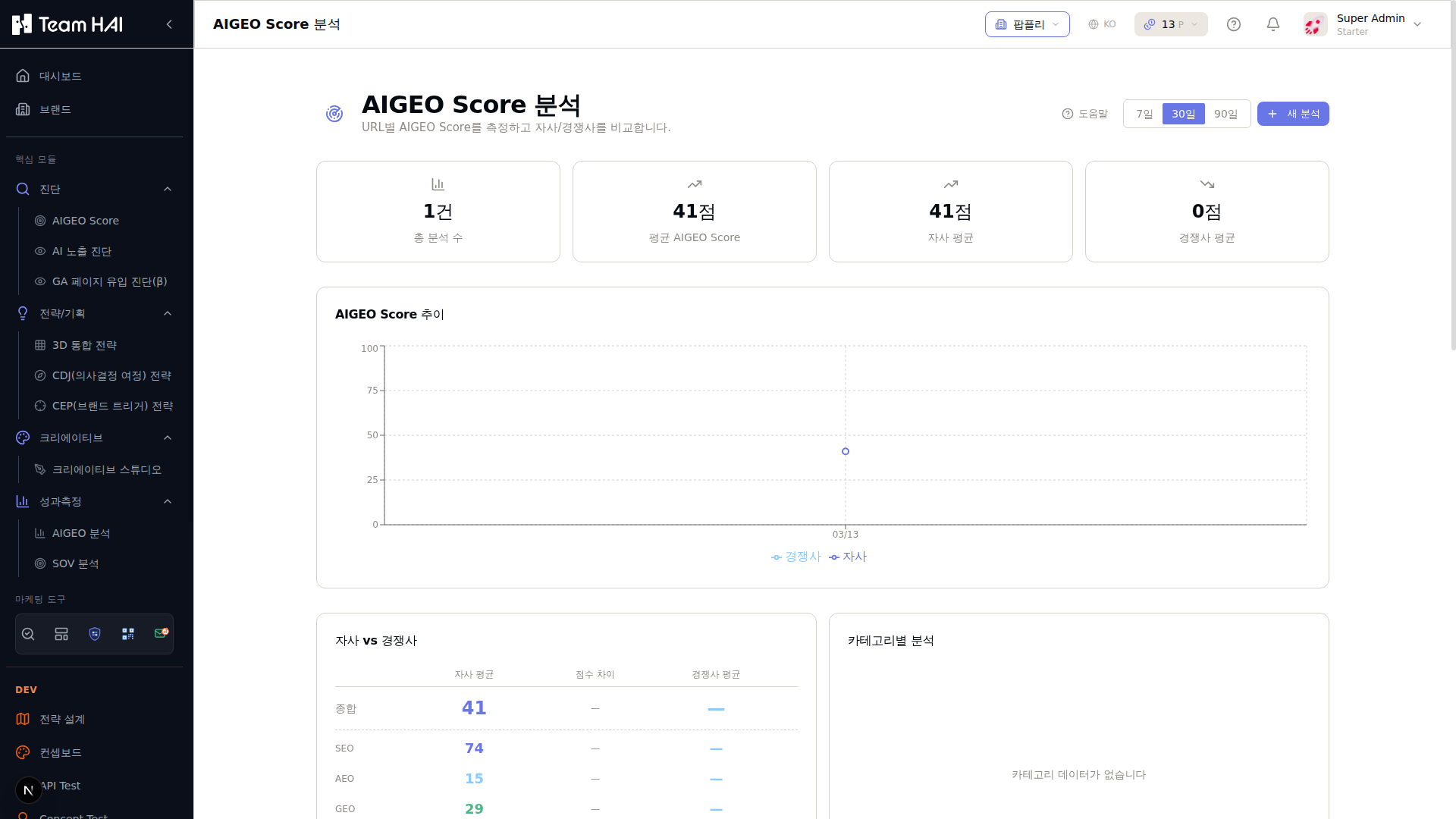Collapse the 진단 section
Viewport: 1456px width, 819px height.
click(94, 189)
